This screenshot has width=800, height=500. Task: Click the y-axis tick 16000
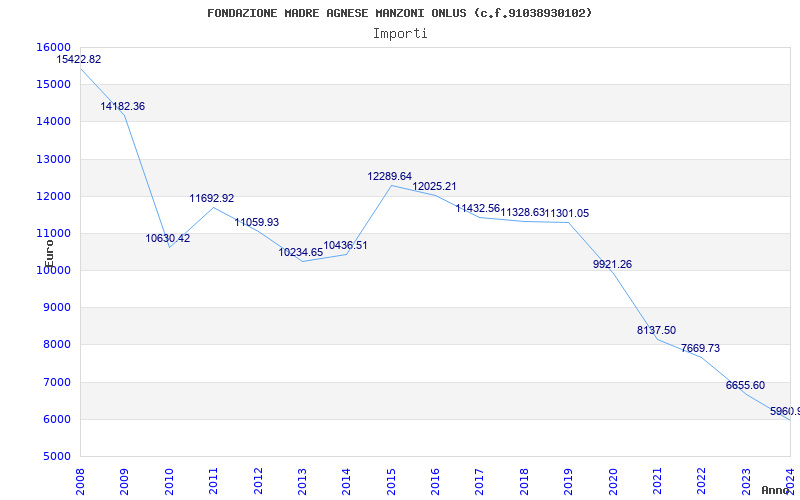point(53,47)
